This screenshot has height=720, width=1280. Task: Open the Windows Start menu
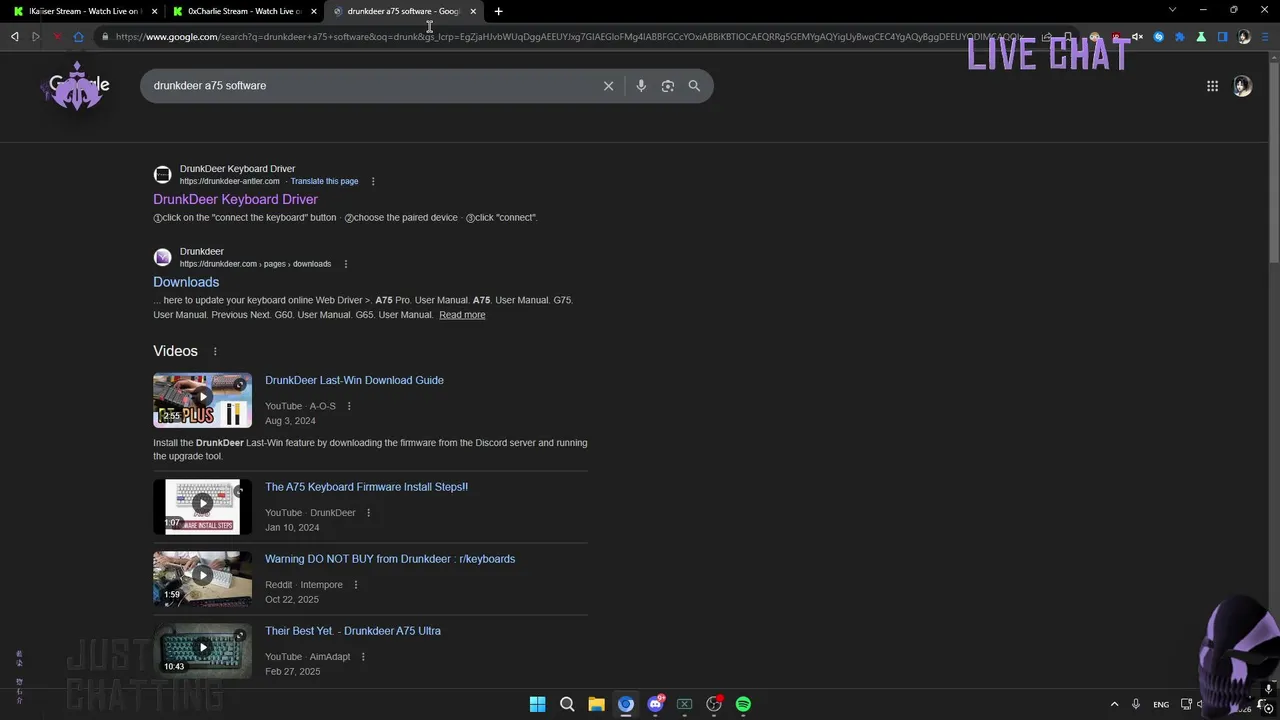[537, 704]
